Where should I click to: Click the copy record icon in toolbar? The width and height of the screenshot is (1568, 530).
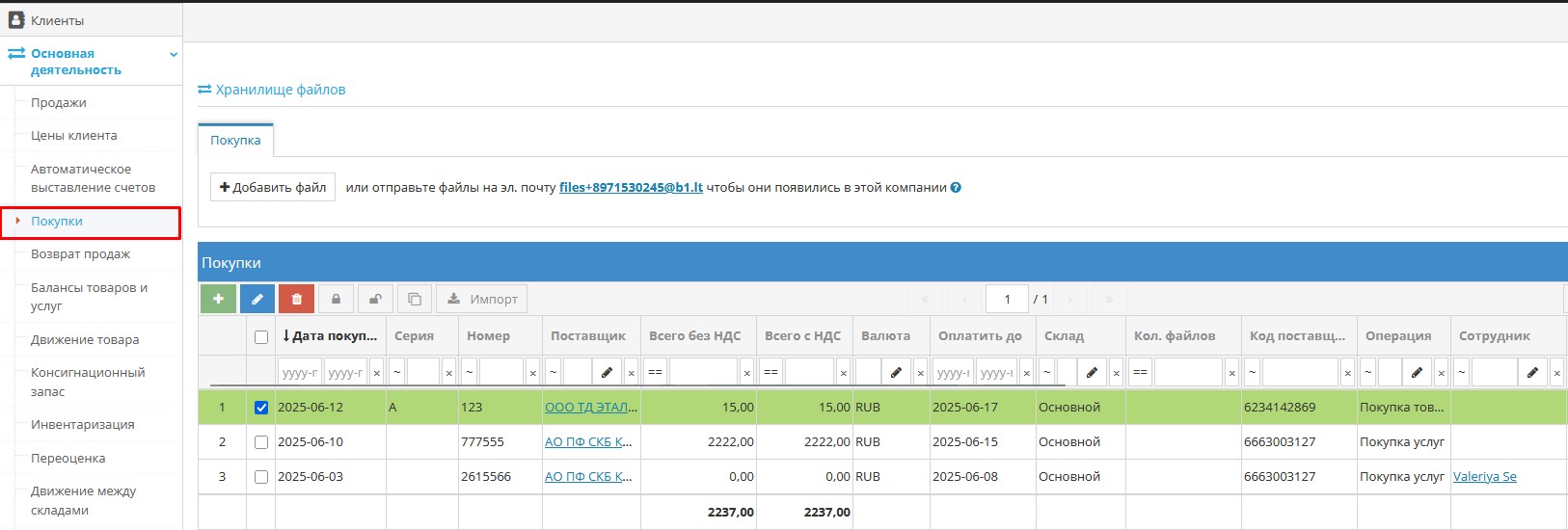pos(415,299)
